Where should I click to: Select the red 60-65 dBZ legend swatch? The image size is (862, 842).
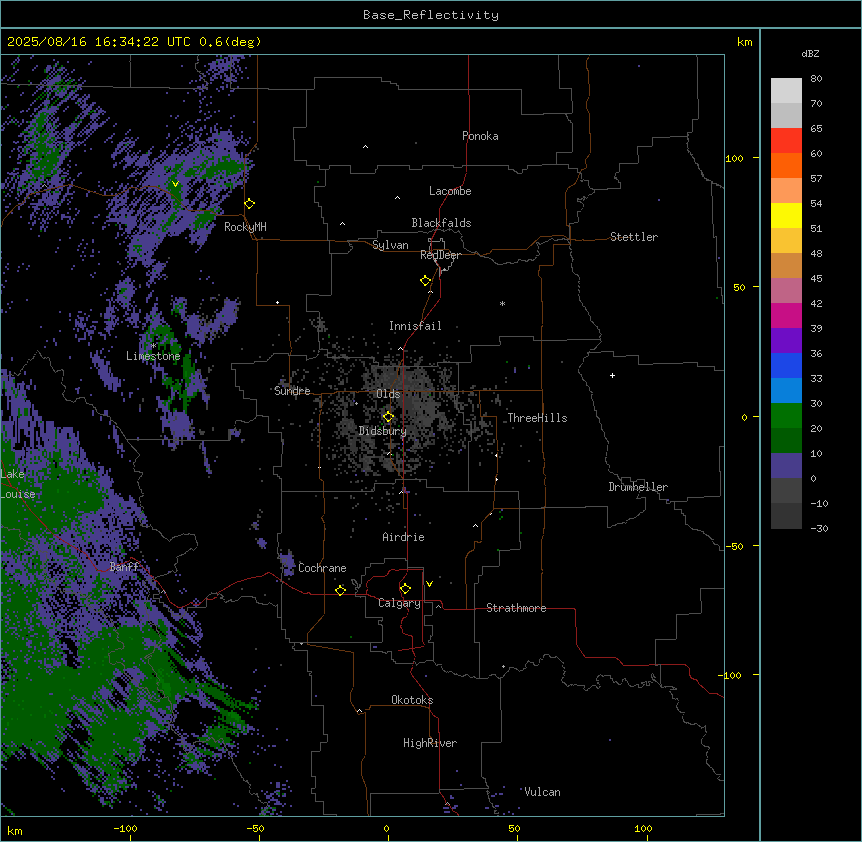pos(786,141)
